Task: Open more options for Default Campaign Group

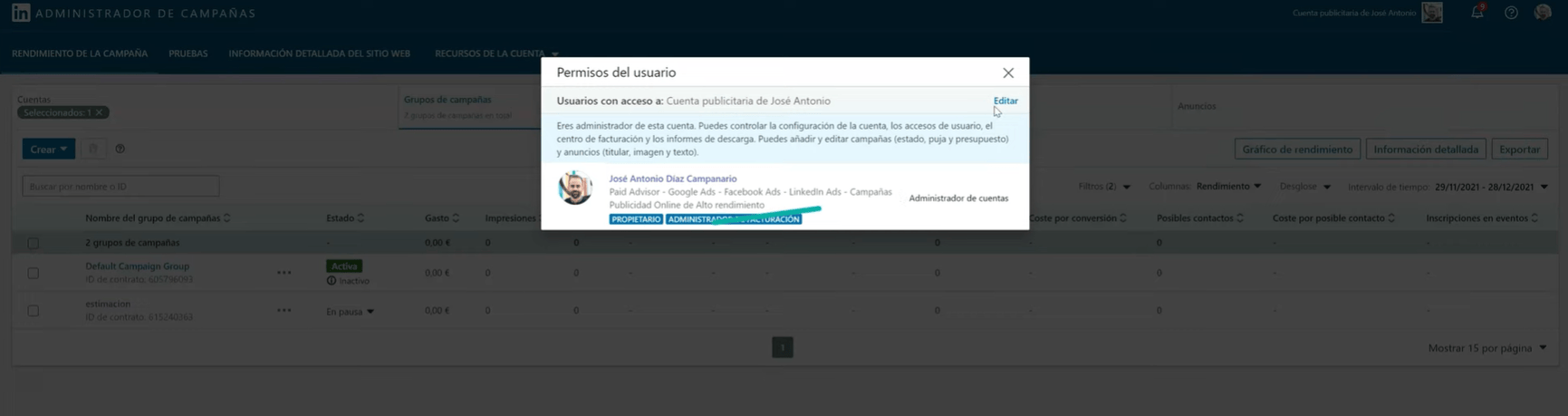Action: pos(284,272)
